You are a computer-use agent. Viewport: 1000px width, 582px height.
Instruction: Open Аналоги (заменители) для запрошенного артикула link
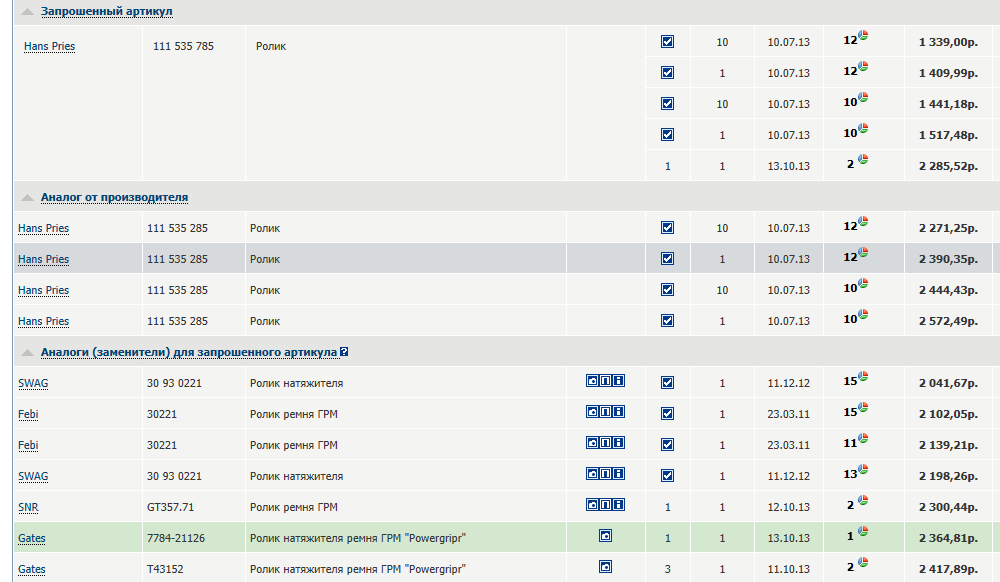[x=189, y=353]
